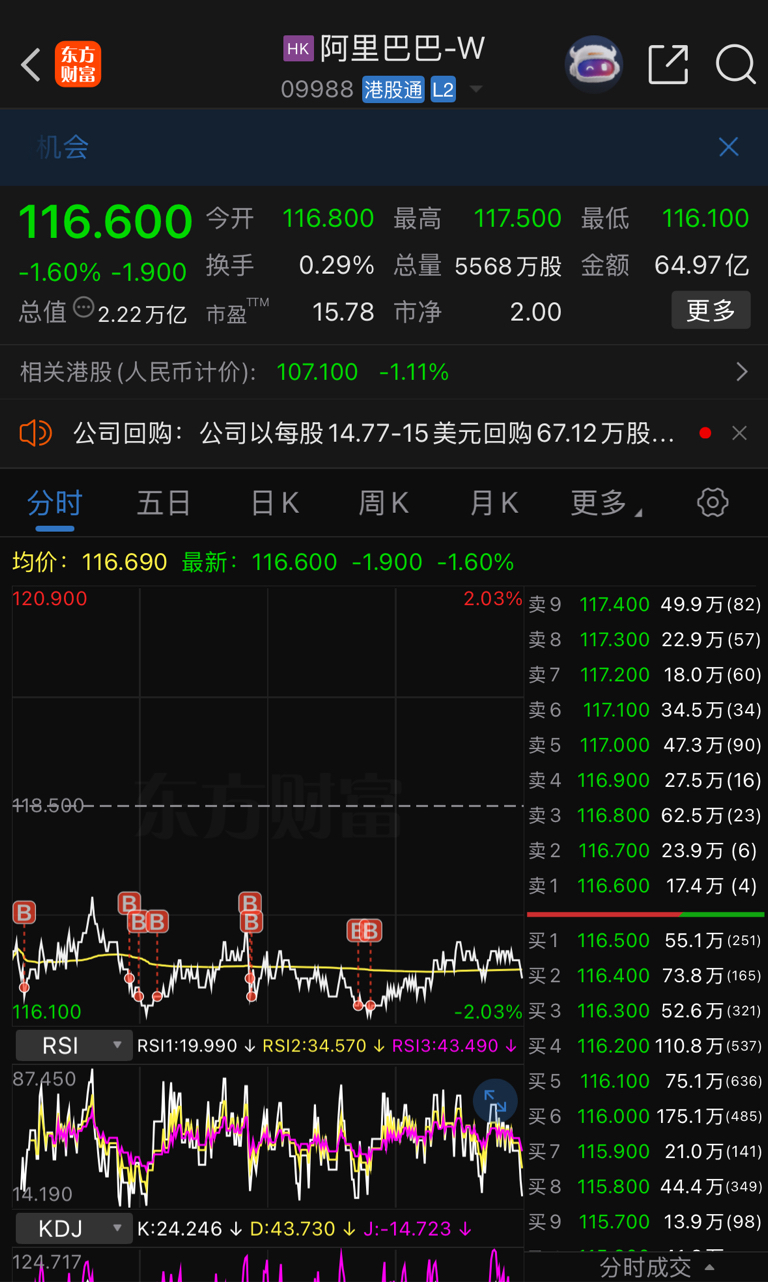769x1282 pixels.
Task: Tap the share/export icon
Action: point(668,65)
